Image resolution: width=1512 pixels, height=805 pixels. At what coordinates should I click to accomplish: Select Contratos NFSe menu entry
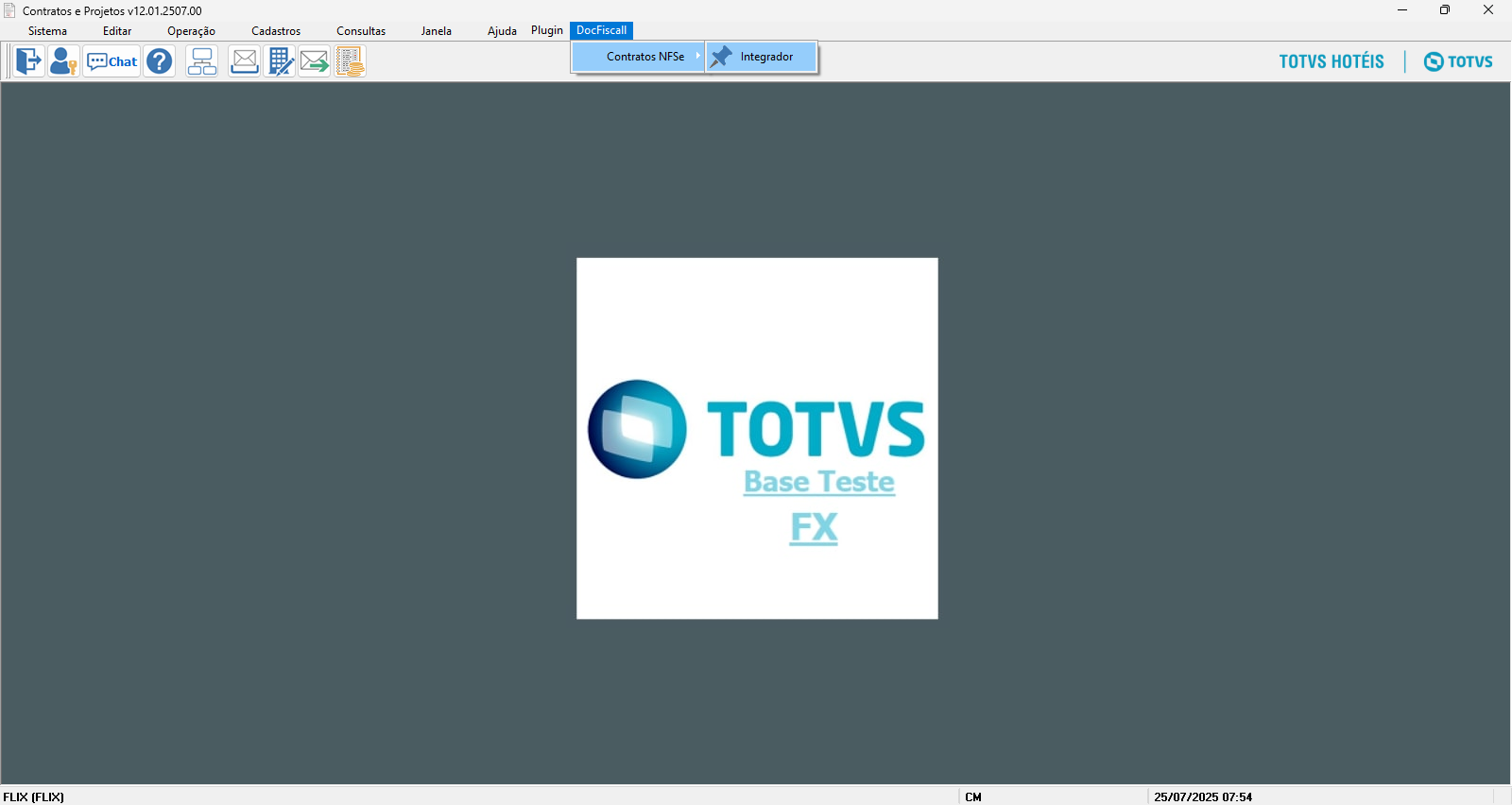point(638,57)
